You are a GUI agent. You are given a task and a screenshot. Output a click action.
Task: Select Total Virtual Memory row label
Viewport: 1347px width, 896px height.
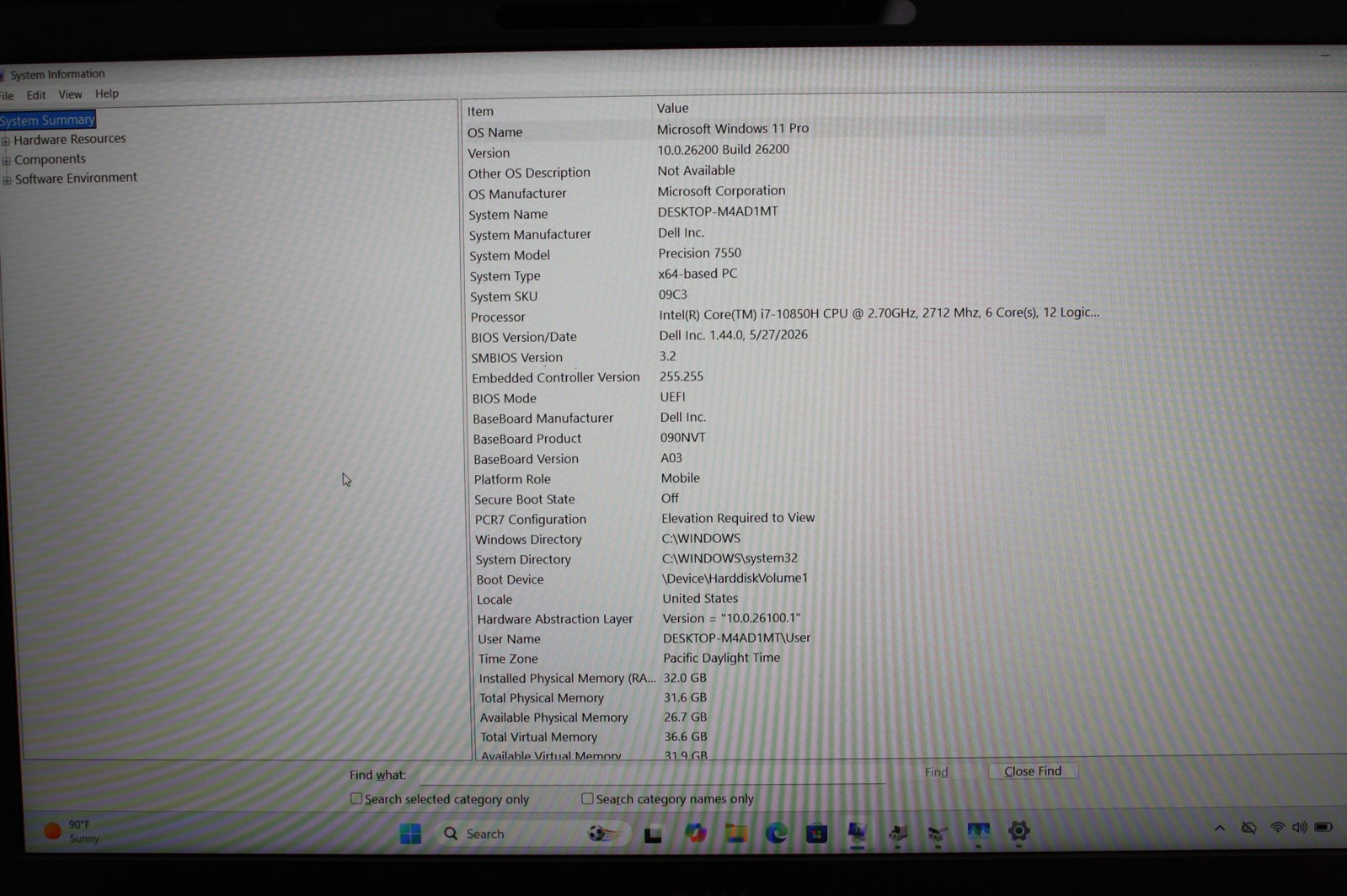[x=538, y=737]
